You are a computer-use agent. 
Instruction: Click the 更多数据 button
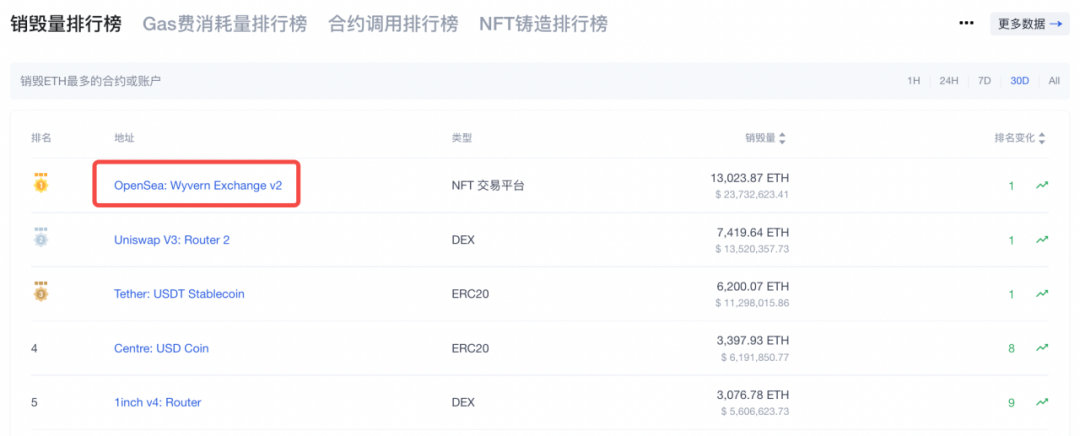click(1030, 23)
